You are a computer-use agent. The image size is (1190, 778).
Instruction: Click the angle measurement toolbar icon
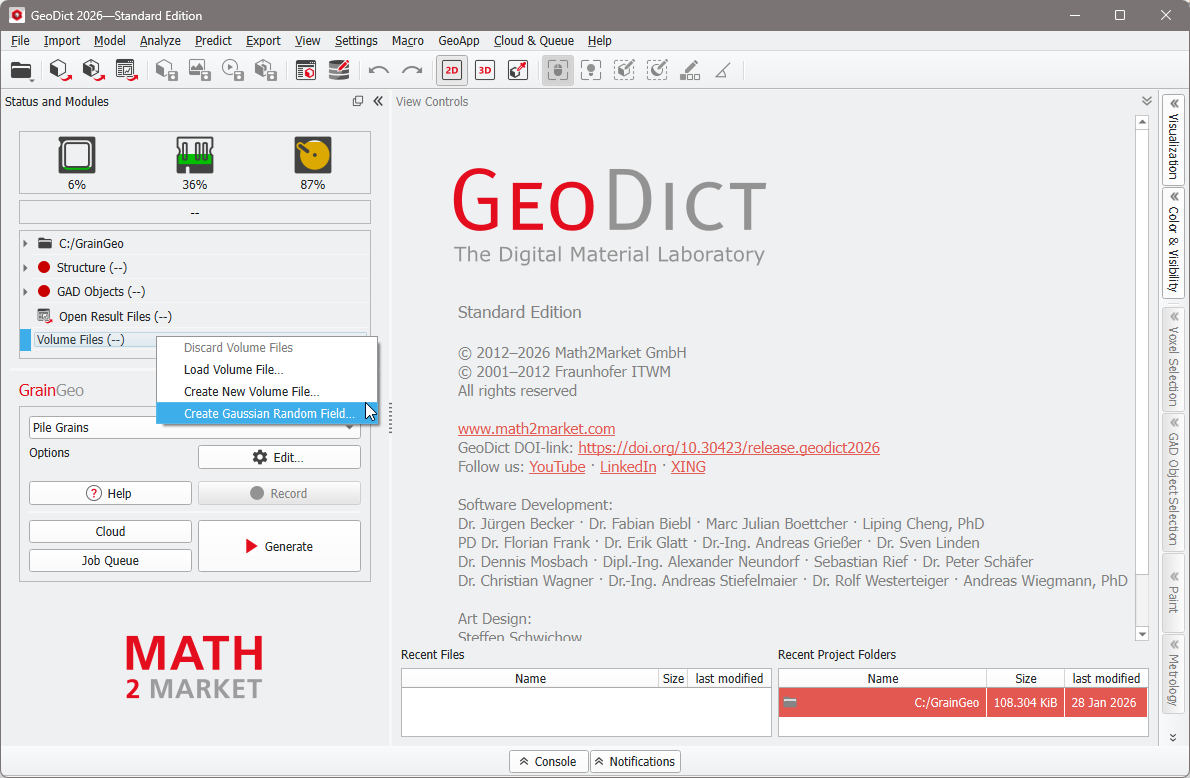coord(722,70)
